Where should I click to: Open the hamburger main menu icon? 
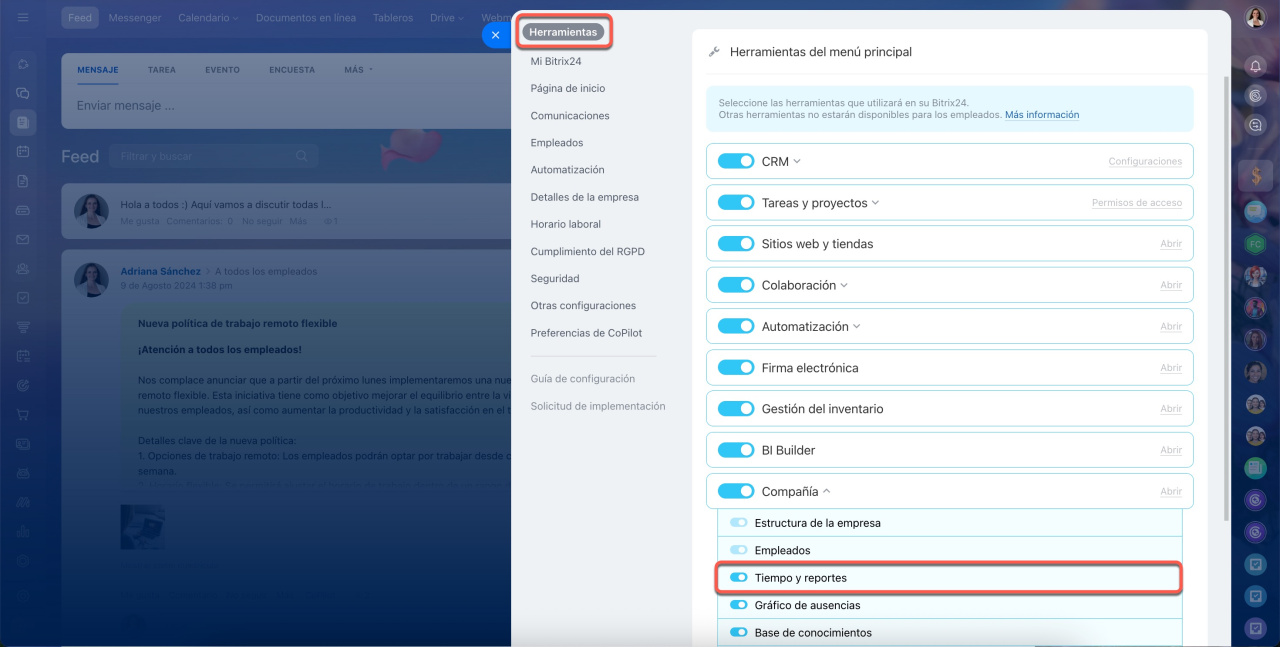[x=22, y=18]
